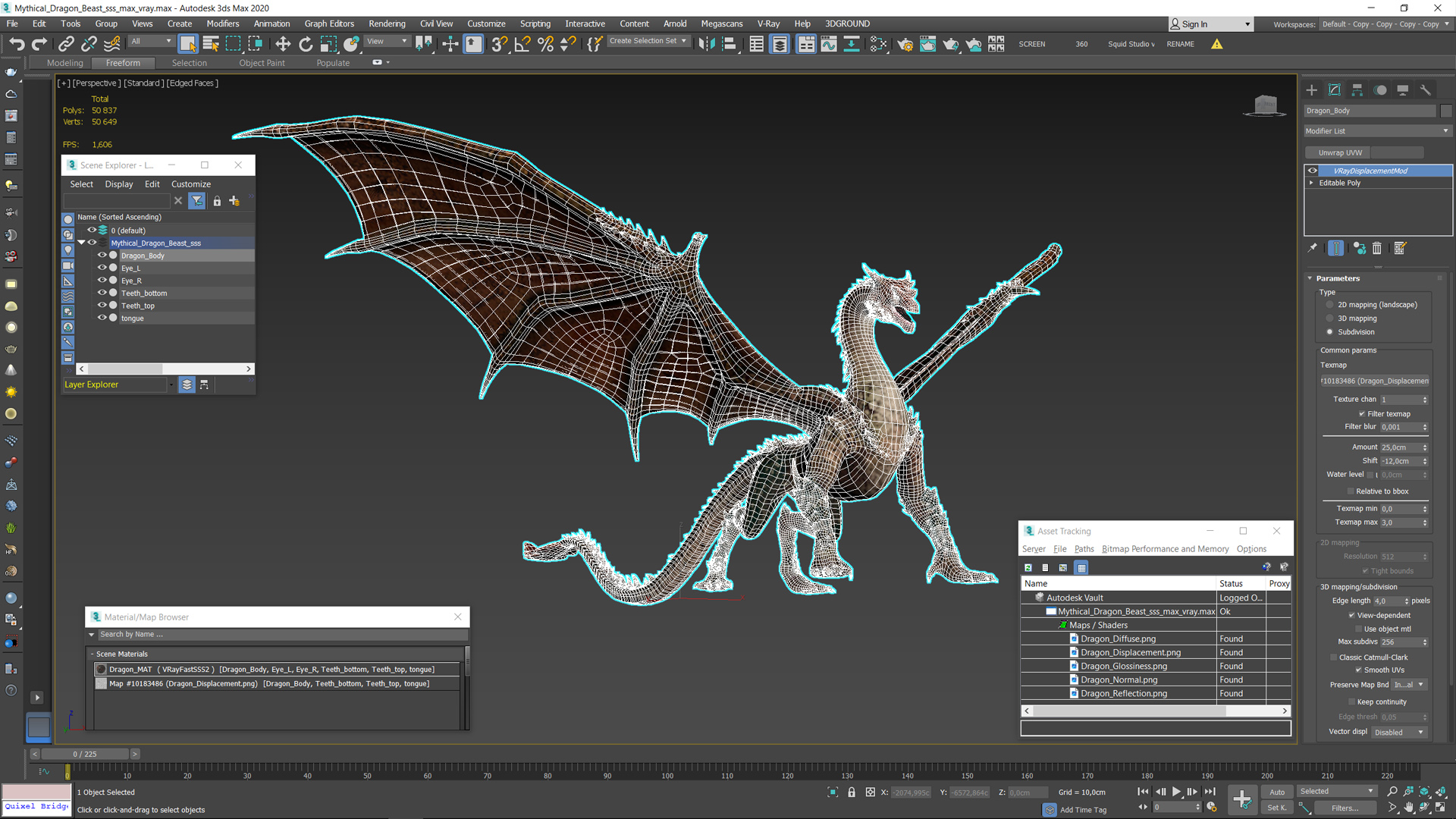
Task: Click the Render Production teapot icon
Action: tap(950, 44)
